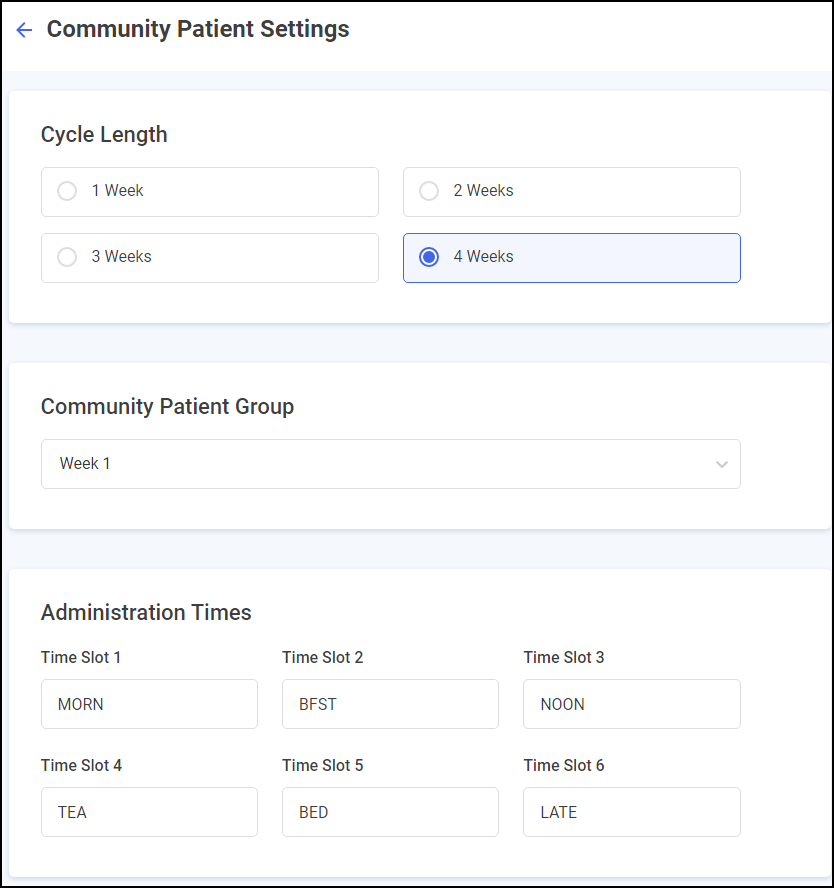The width and height of the screenshot is (834, 888).
Task: Select the 1 Week radio button
Action: click(x=67, y=191)
